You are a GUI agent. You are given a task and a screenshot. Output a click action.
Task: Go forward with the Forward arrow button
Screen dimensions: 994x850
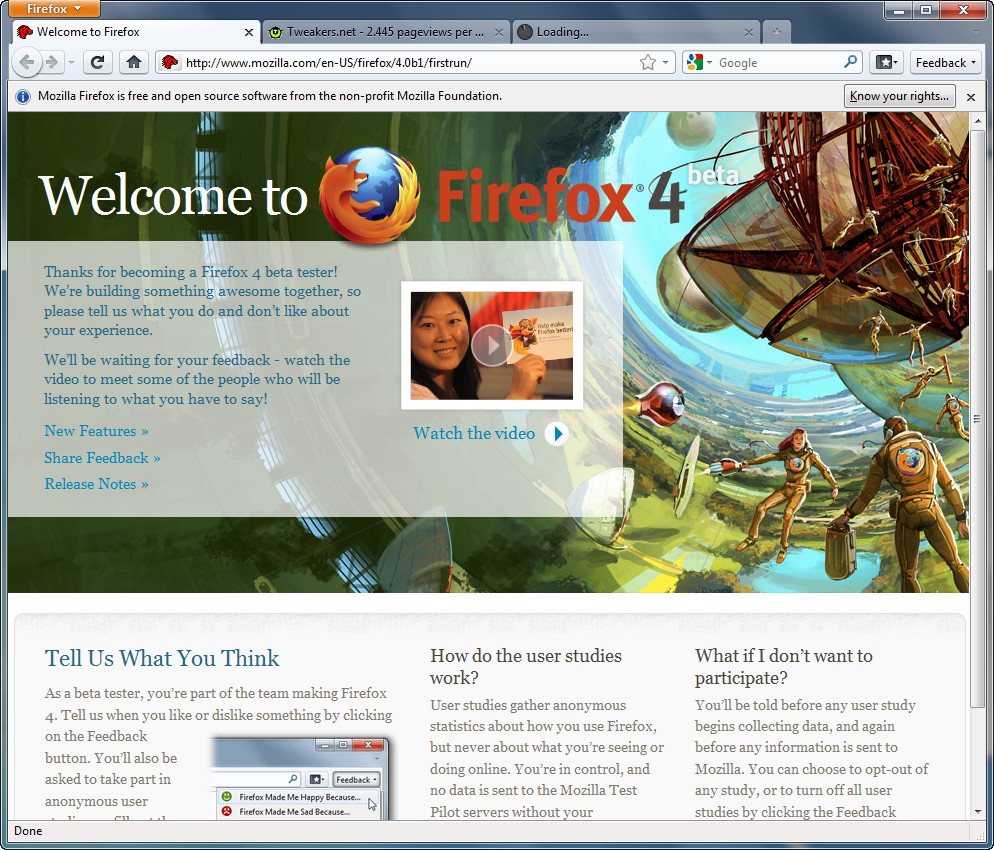point(53,62)
